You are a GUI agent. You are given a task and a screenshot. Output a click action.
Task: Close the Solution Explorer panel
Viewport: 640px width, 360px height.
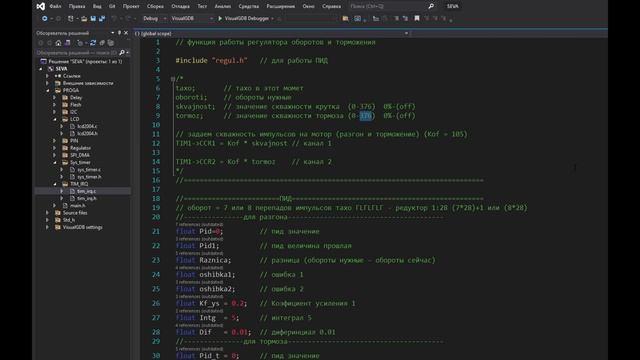point(126,33)
